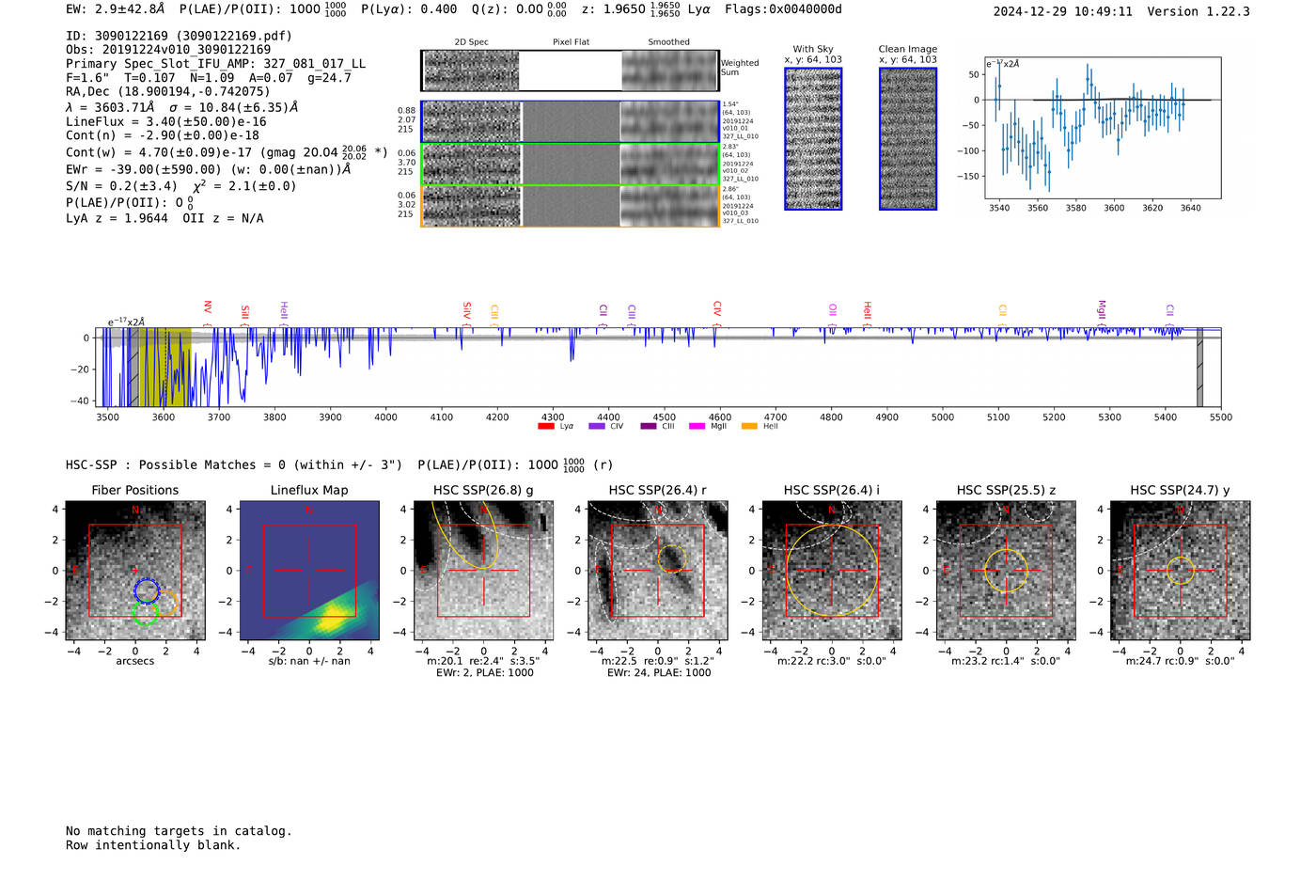Click the No matching targets in catalog text

[179, 831]
